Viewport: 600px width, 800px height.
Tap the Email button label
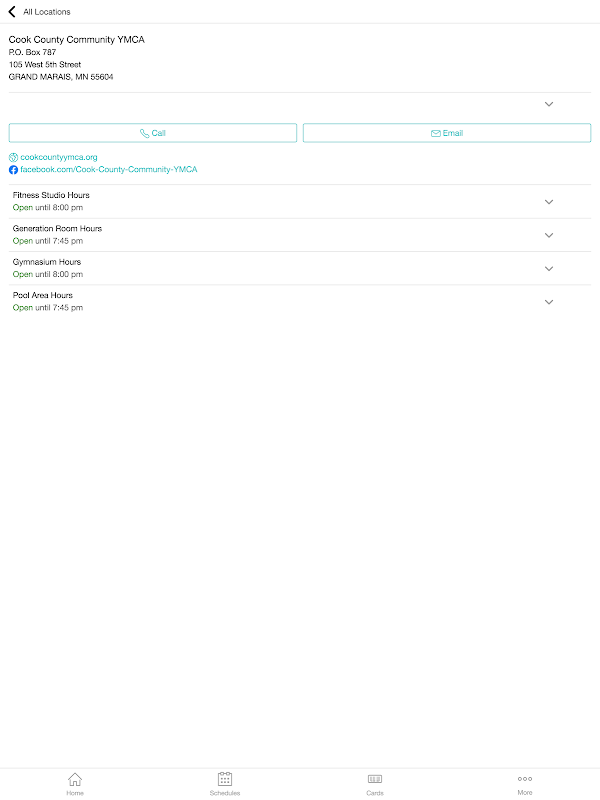(453, 133)
